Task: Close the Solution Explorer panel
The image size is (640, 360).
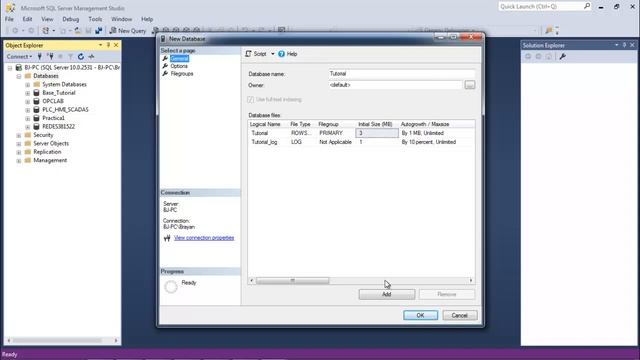Action: (x=632, y=45)
